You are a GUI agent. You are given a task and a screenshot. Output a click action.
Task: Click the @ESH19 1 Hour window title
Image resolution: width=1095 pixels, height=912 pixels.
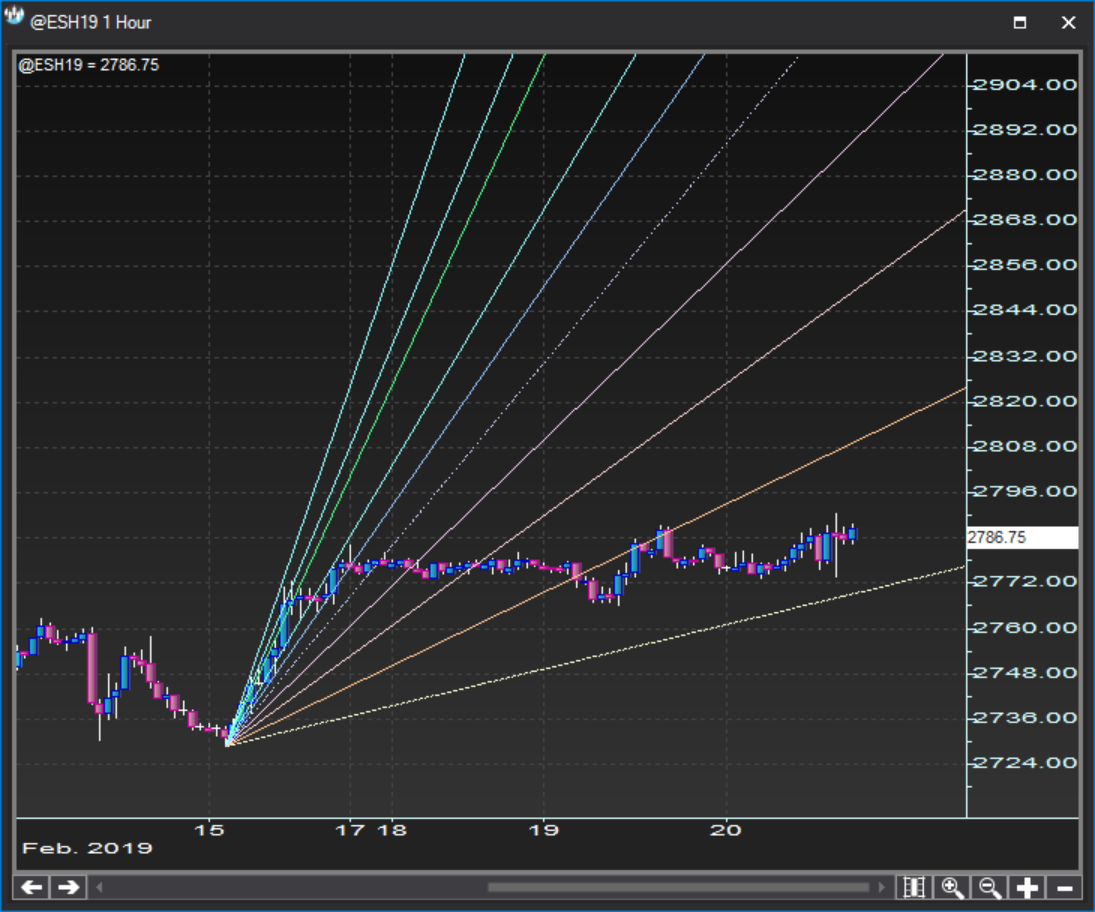(91, 22)
